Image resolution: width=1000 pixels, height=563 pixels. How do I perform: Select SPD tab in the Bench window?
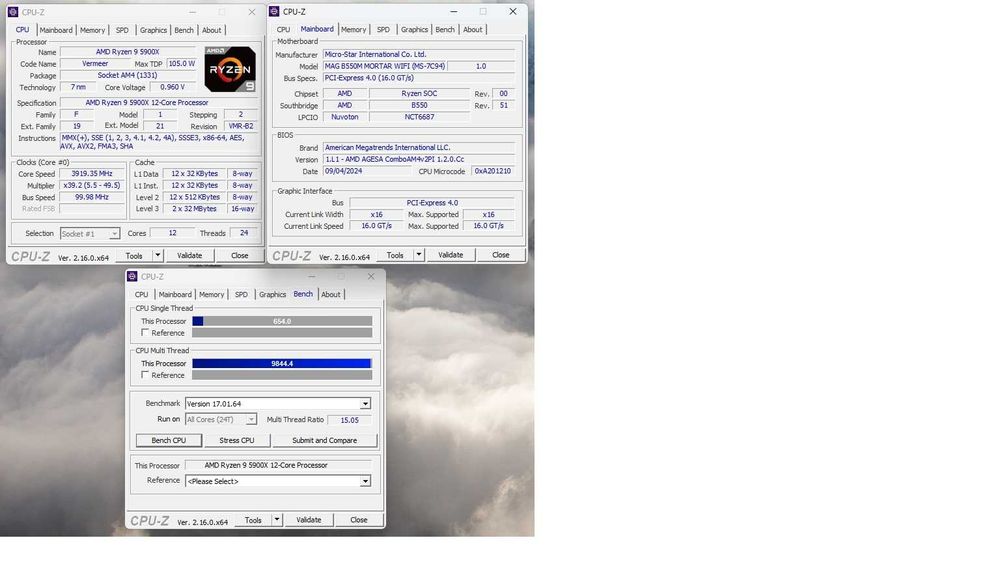tap(241, 295)
